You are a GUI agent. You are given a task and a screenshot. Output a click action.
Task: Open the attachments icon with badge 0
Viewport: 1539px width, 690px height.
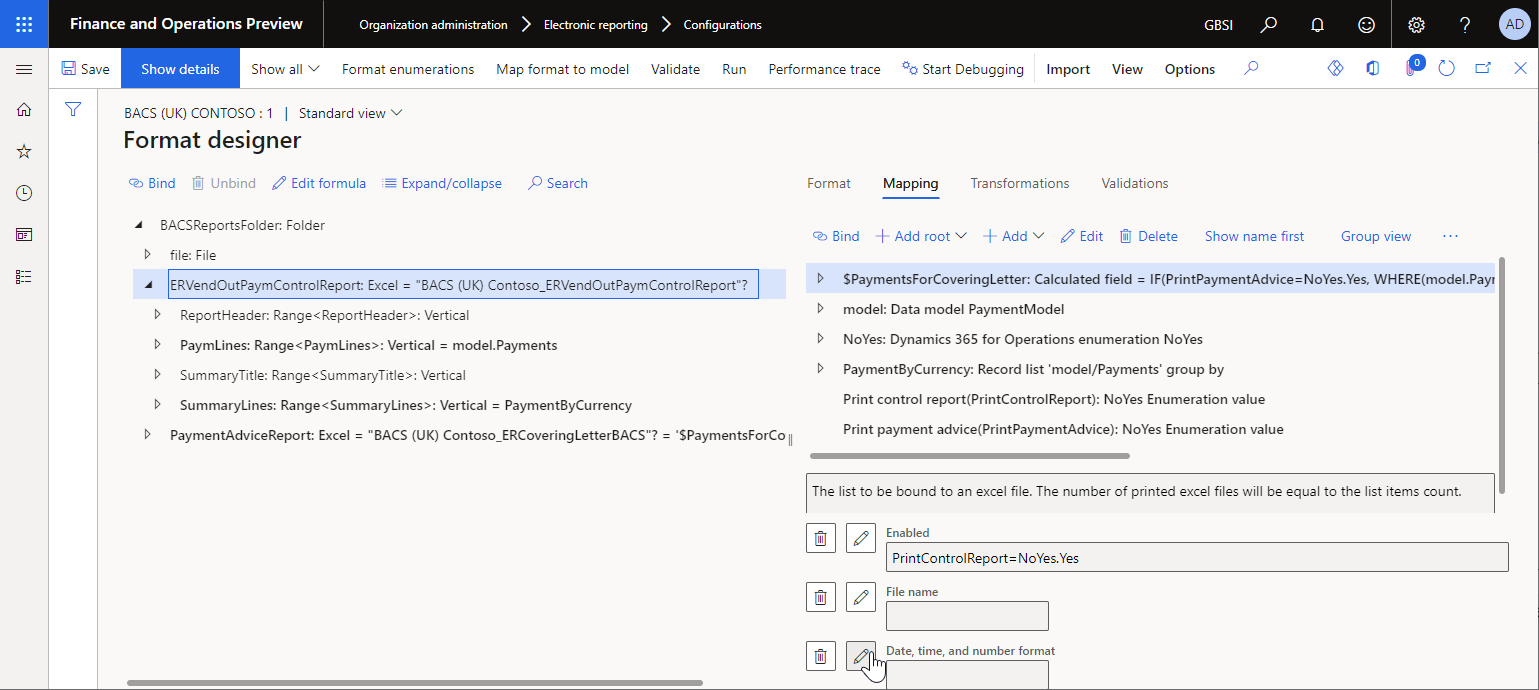click(x=1411, y=68)
